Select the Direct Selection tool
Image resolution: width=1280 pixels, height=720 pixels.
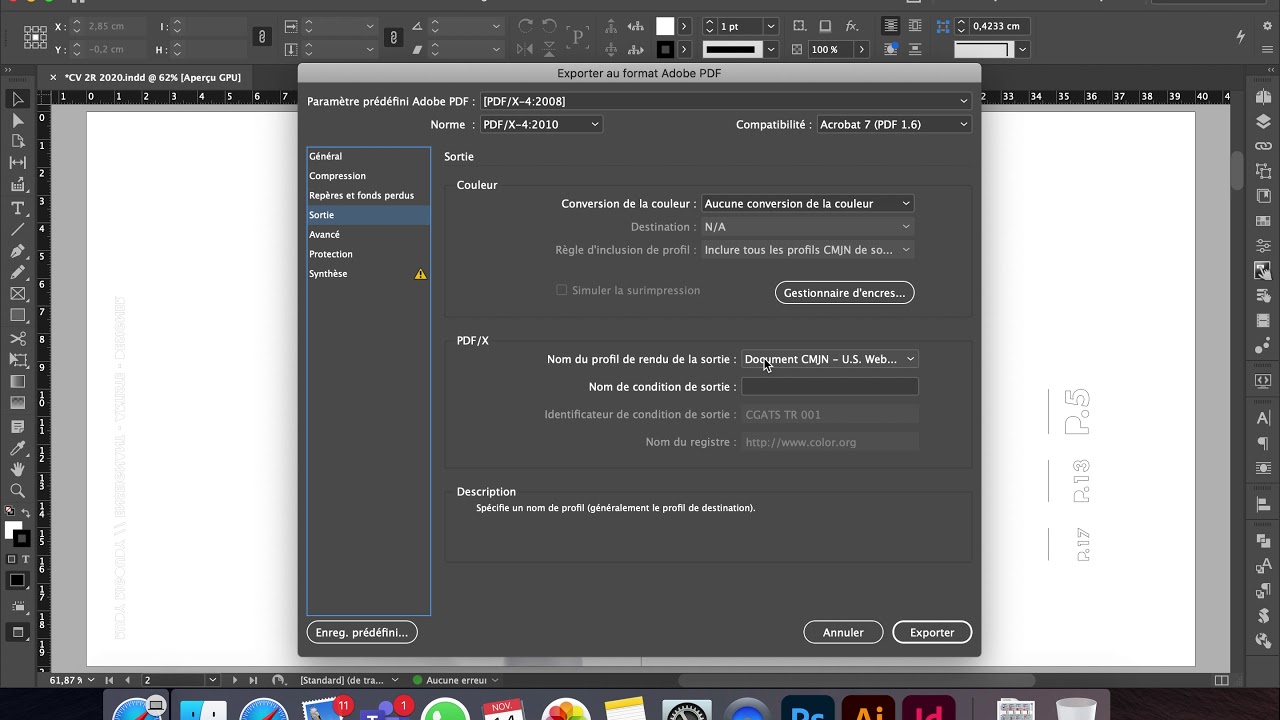point(17,120)
